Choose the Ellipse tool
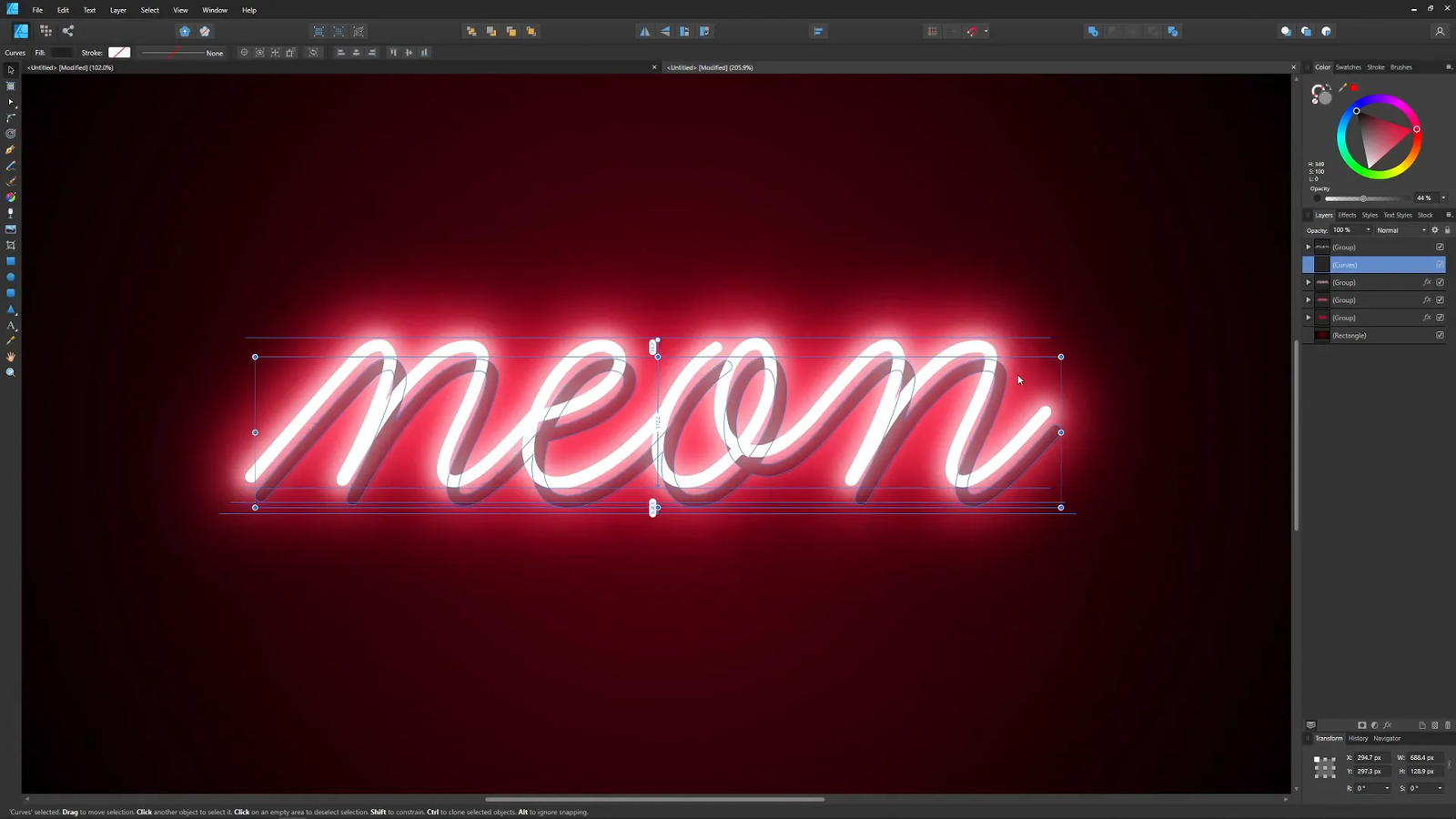This screenshot has width=1456, height=819. [x=11, y=276]
